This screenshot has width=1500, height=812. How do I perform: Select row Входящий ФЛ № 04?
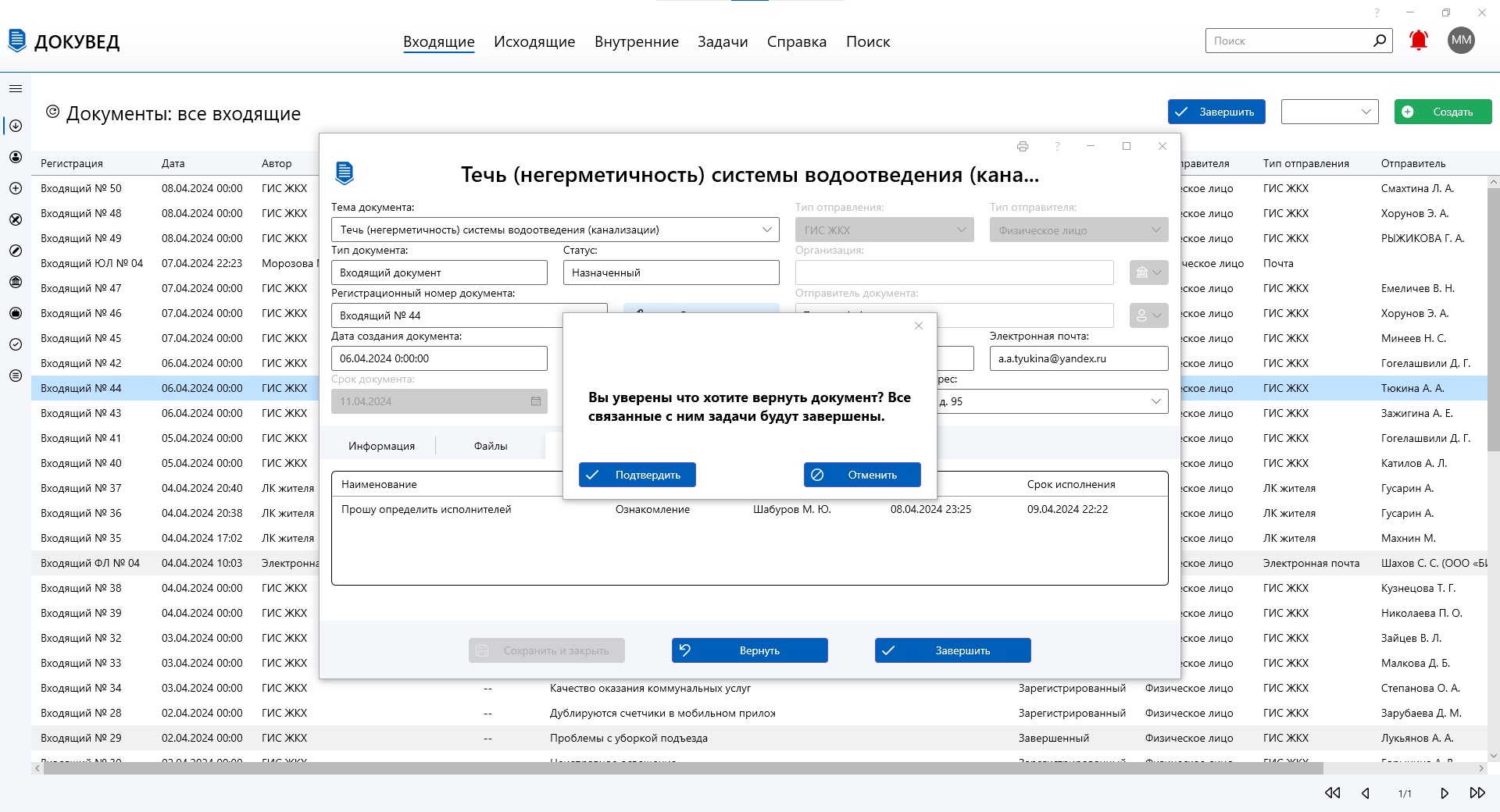click(x=175, y=563)
